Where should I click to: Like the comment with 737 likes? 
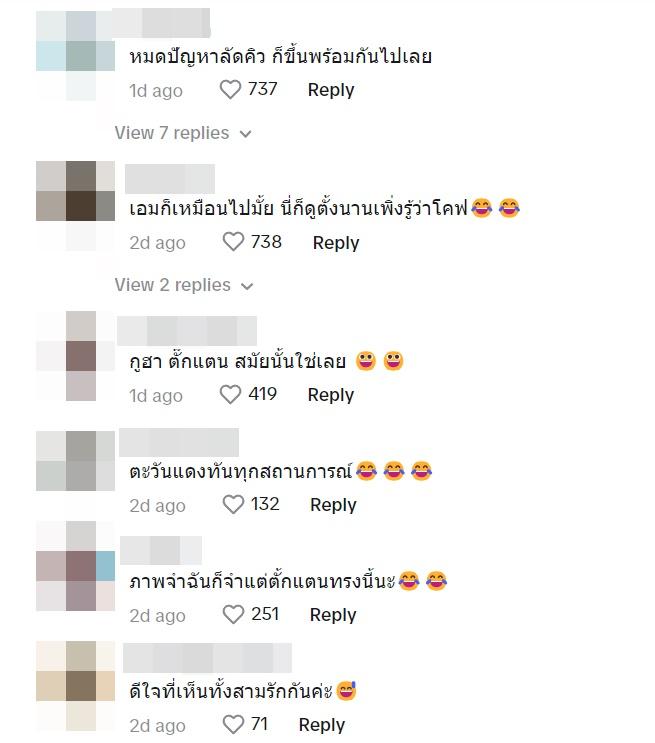(x=230, y=90)
